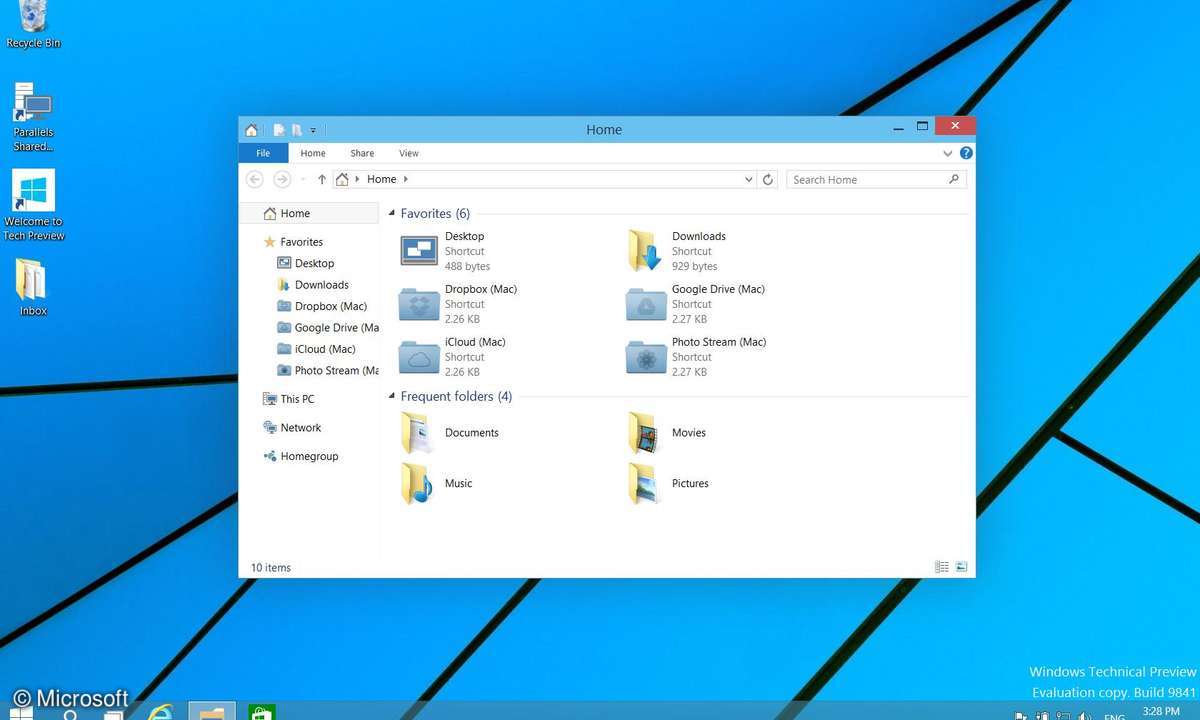Open the File tab
Image resolution: width=1200 pixels, height=720 pixels.
[x=263, y=153]
